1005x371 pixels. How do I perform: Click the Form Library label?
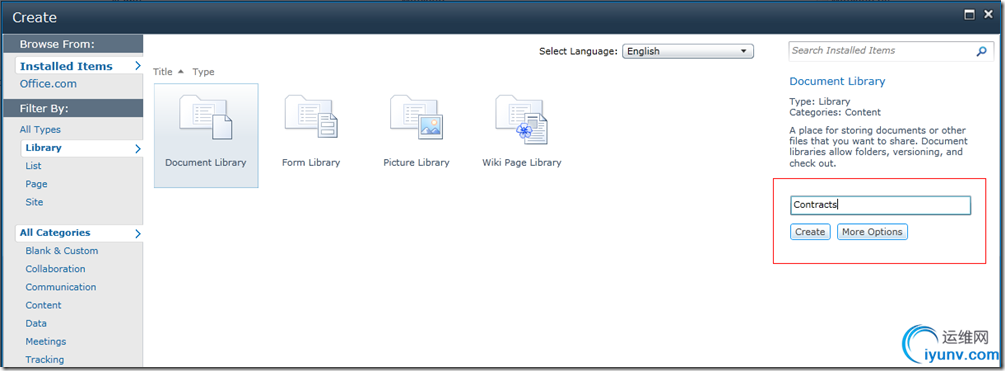click(x=311, y=163)
